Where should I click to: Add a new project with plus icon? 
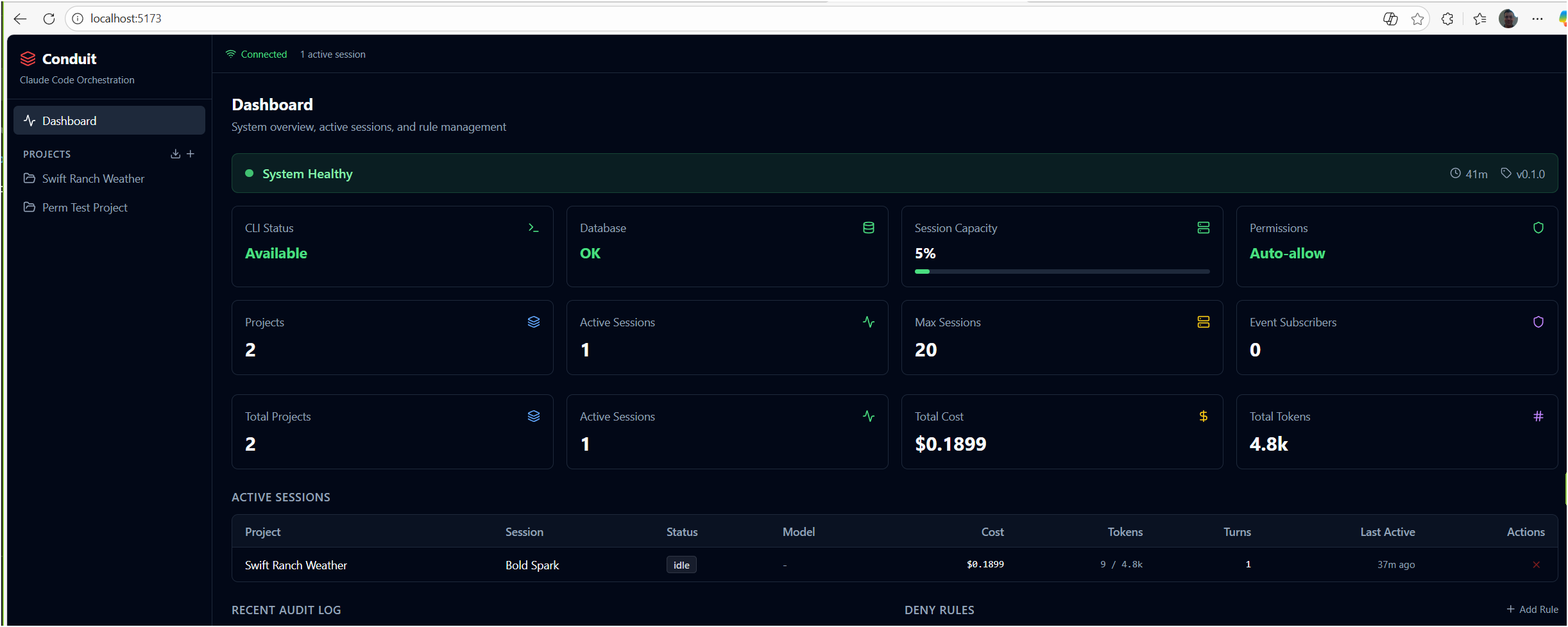coord(191,154)
